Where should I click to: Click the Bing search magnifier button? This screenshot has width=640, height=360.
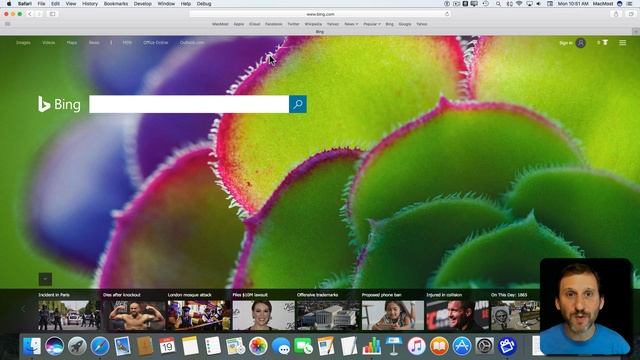(298, 104)
